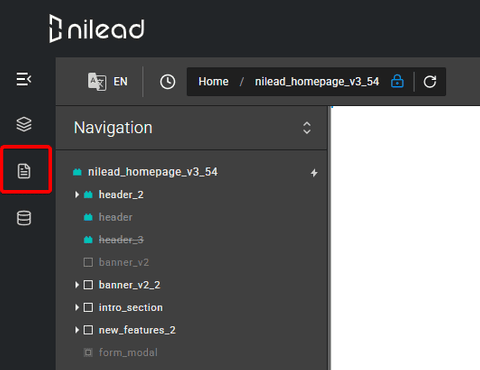Open the database icon in sidebar

pyautogui.click(x=24, y=218)
